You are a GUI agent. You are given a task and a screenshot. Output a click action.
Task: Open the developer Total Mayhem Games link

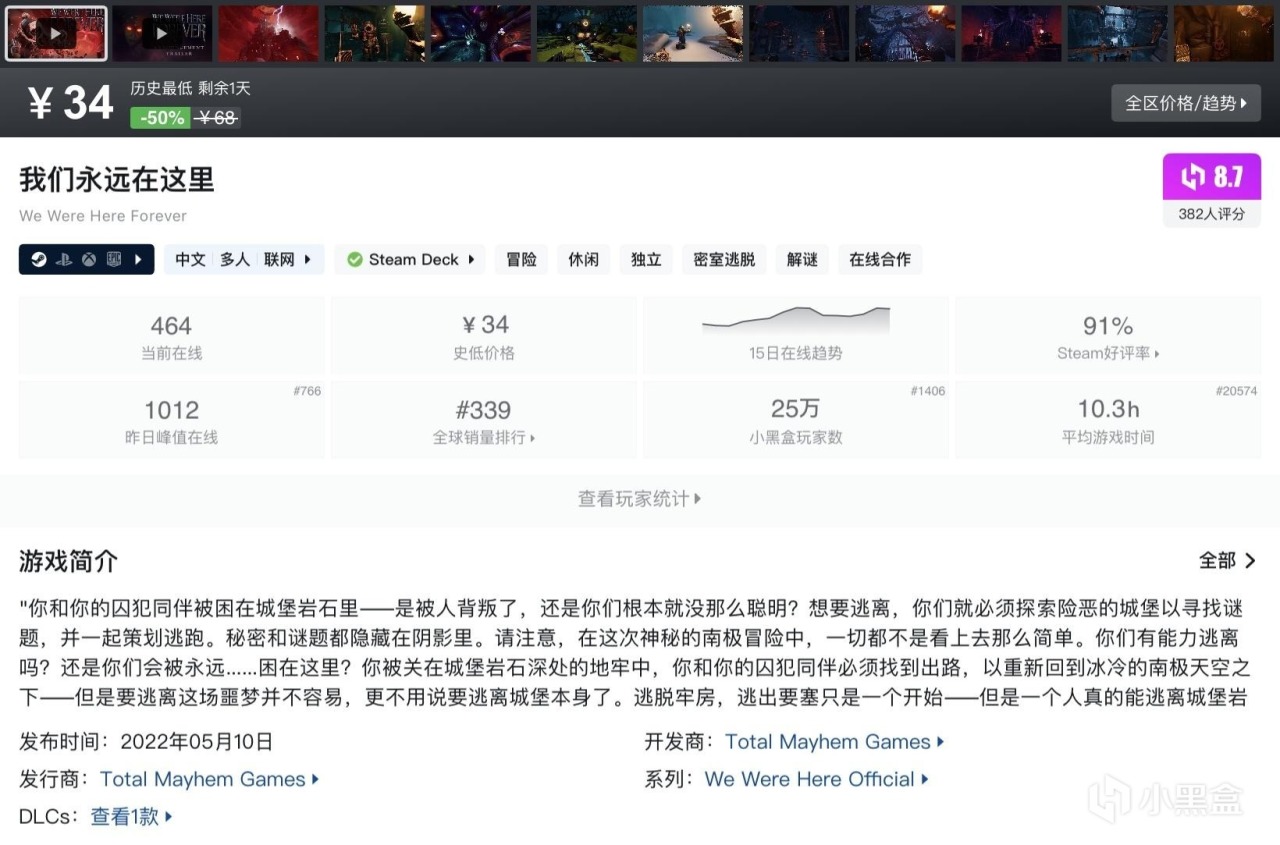835,742
